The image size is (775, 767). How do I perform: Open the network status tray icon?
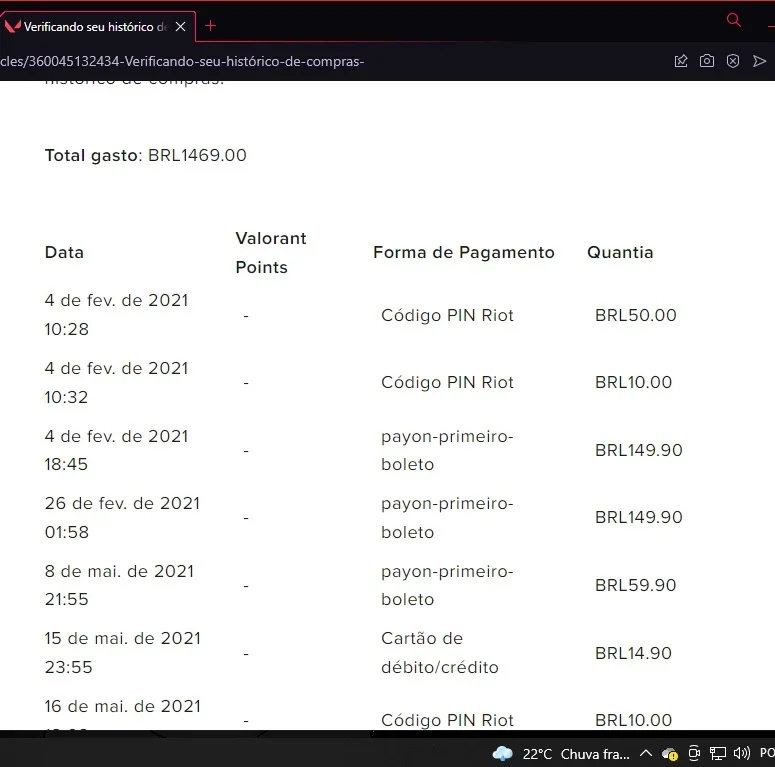click(718, 754)
